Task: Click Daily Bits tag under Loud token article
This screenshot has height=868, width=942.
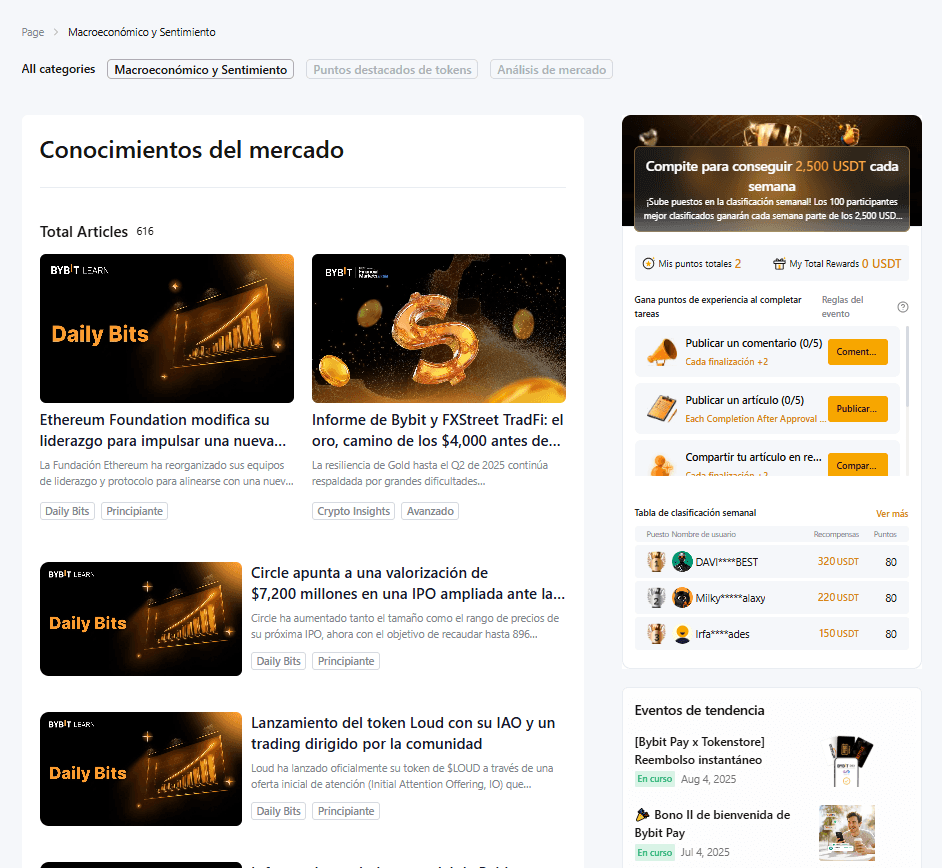Action: (x=279, y=812)
